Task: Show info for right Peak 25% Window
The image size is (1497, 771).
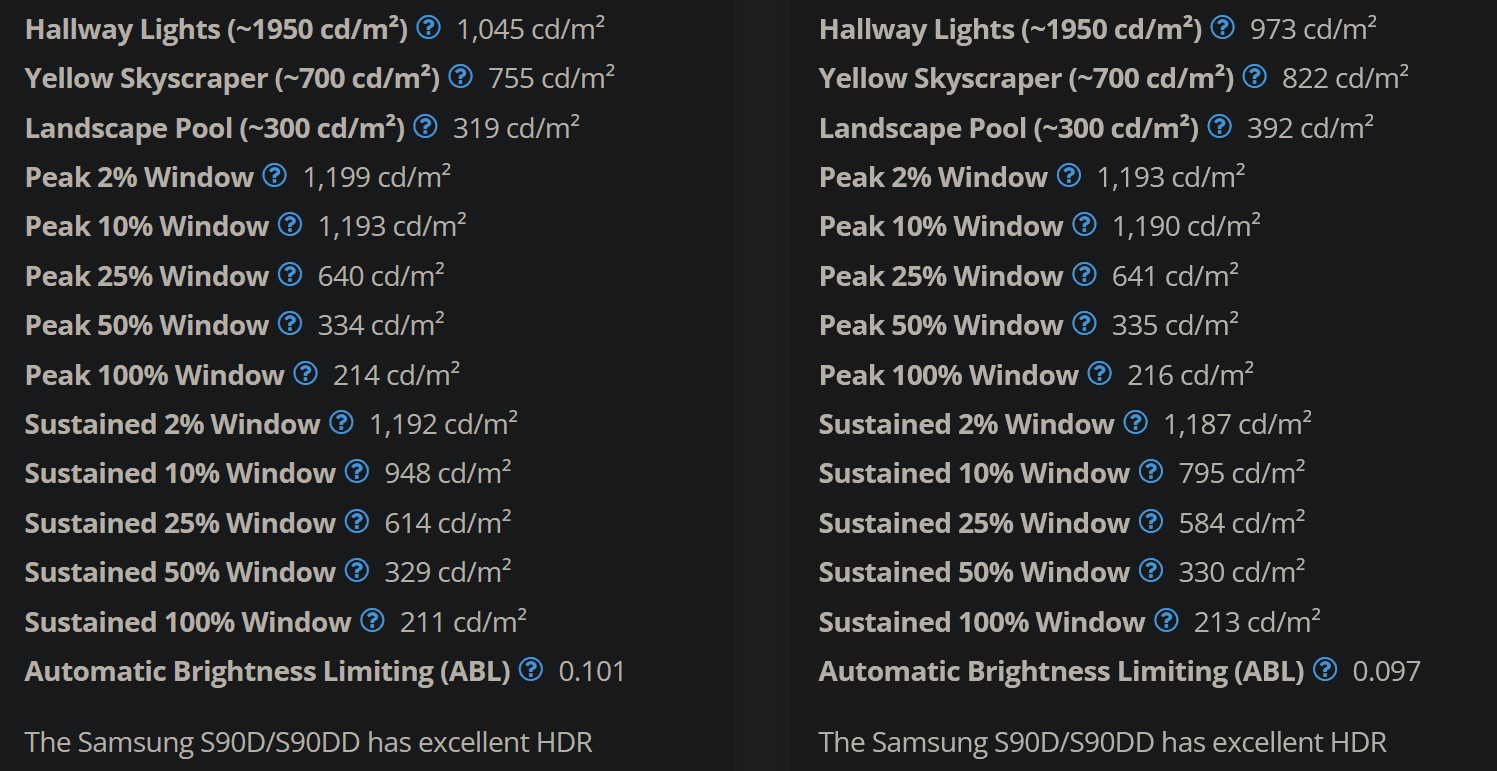Action: [1084, 275]
